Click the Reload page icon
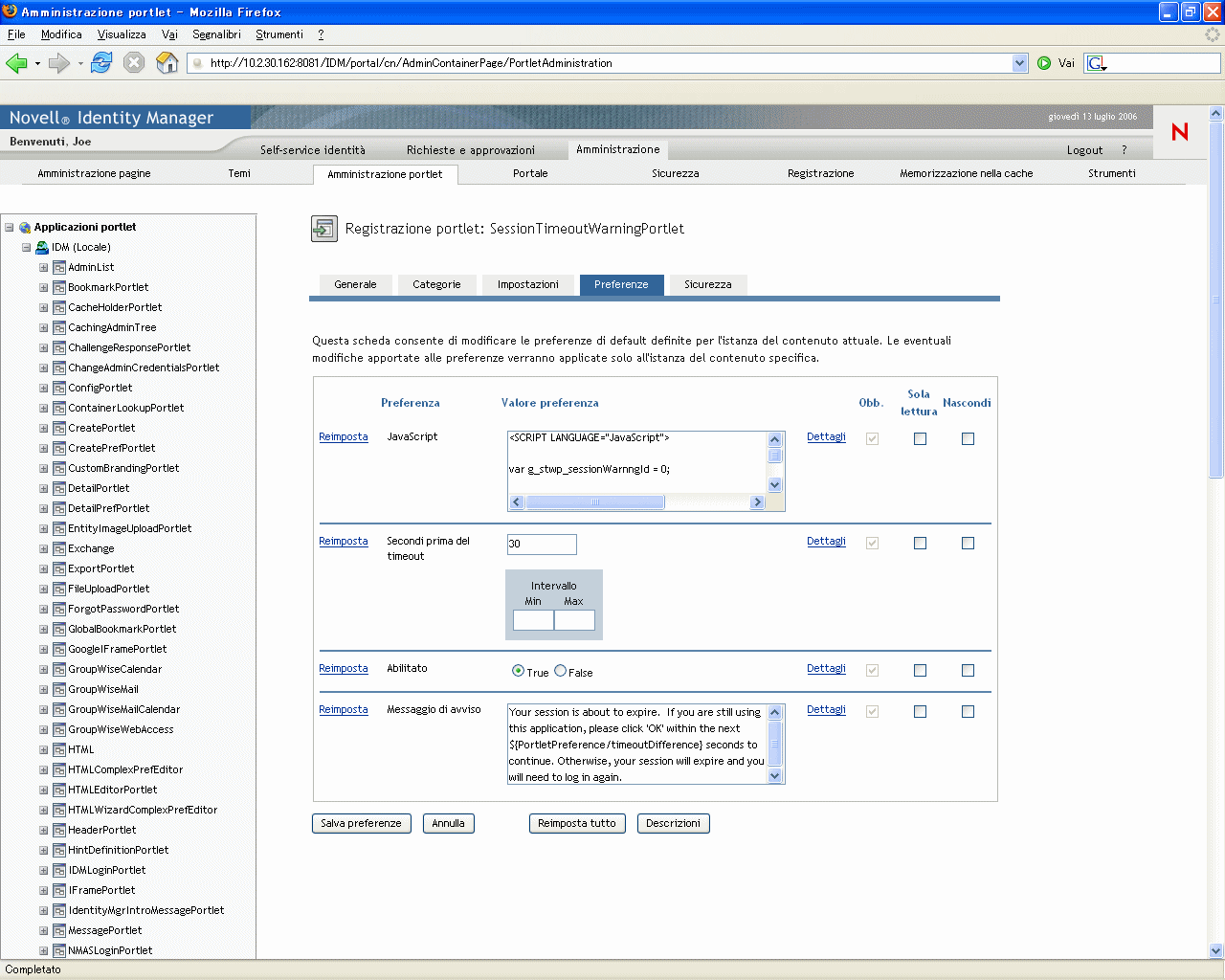The height and width of the screenshot is (980, 1225). click(101, 63)
